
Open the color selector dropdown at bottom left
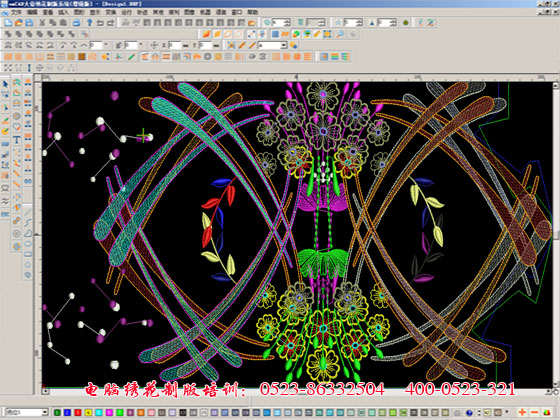(45, 412)
